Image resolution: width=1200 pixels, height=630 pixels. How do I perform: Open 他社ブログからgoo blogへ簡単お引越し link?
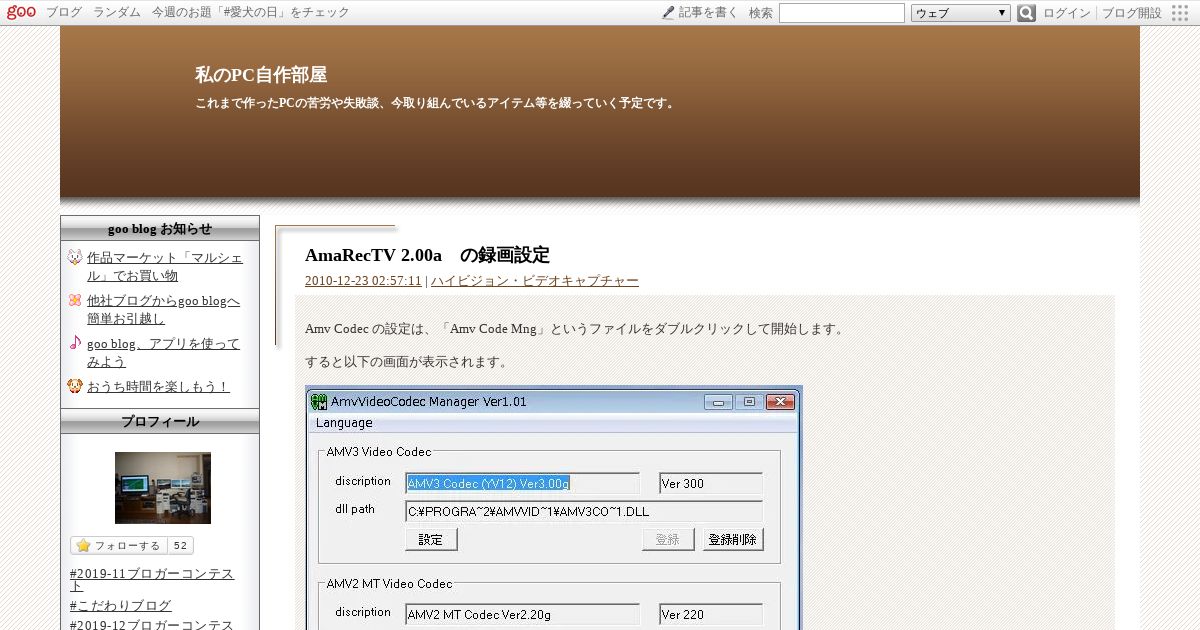(164, 309)
